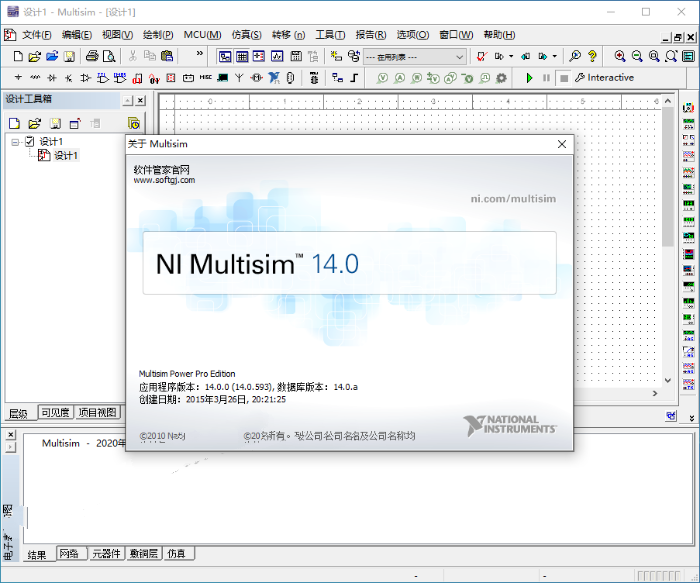Select the MISC components icon
Image resolution: width=700 pixels, height=583 pixels.
[x=206, y=78]
